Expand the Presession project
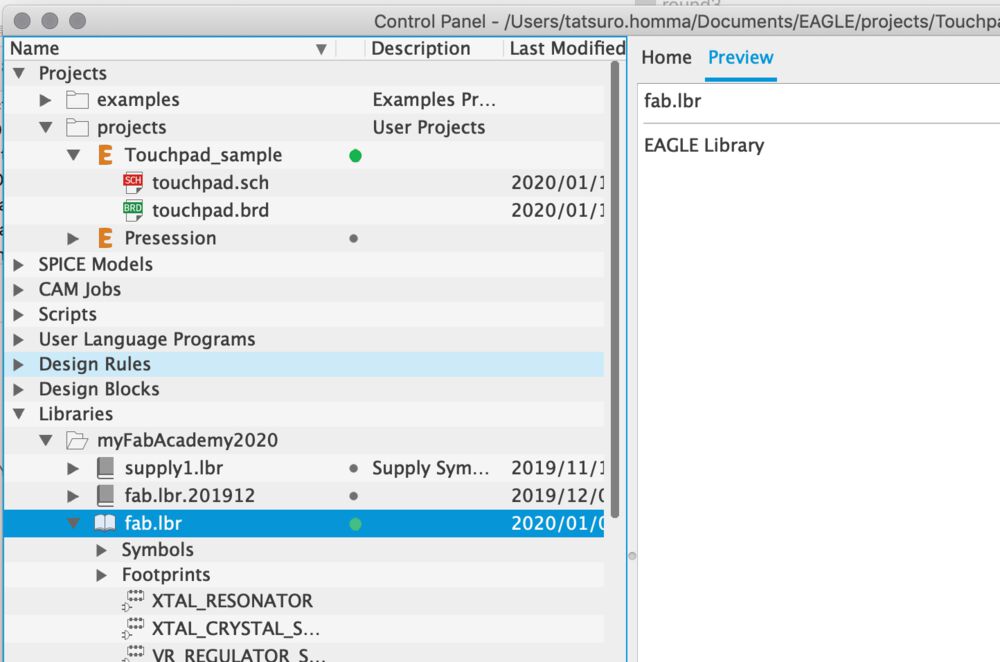This screenshot has height=662, width=1000. (73, 239)
